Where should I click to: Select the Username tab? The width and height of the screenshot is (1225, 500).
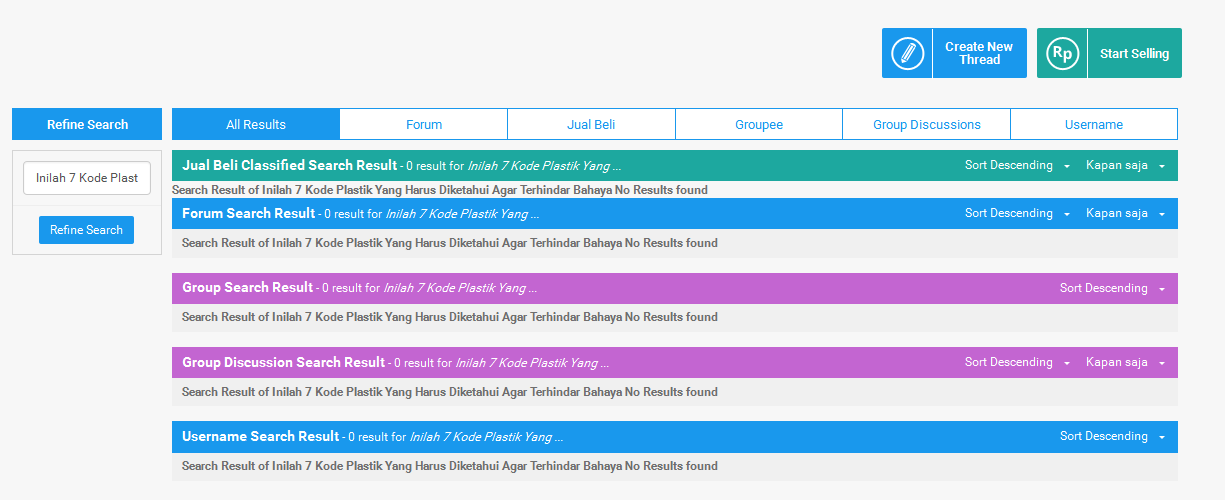[x=1094, y=124]
